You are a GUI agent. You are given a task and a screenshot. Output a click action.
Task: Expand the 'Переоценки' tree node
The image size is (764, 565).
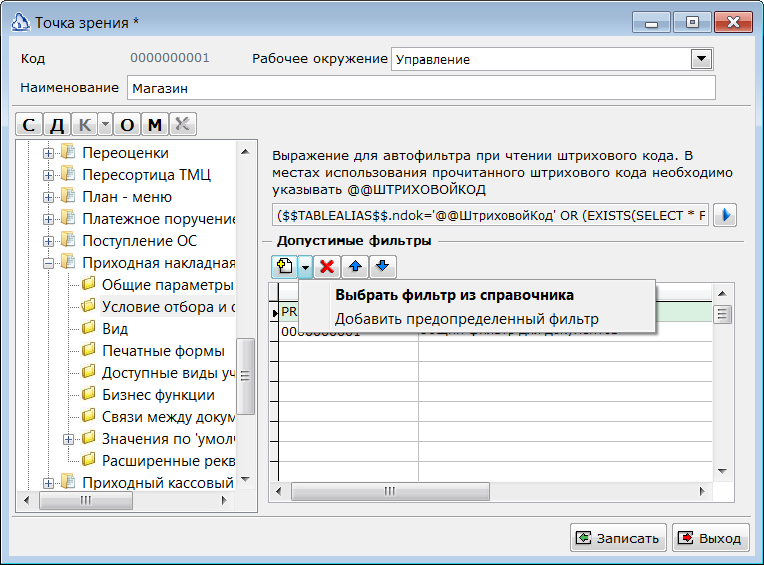(48, 153)
